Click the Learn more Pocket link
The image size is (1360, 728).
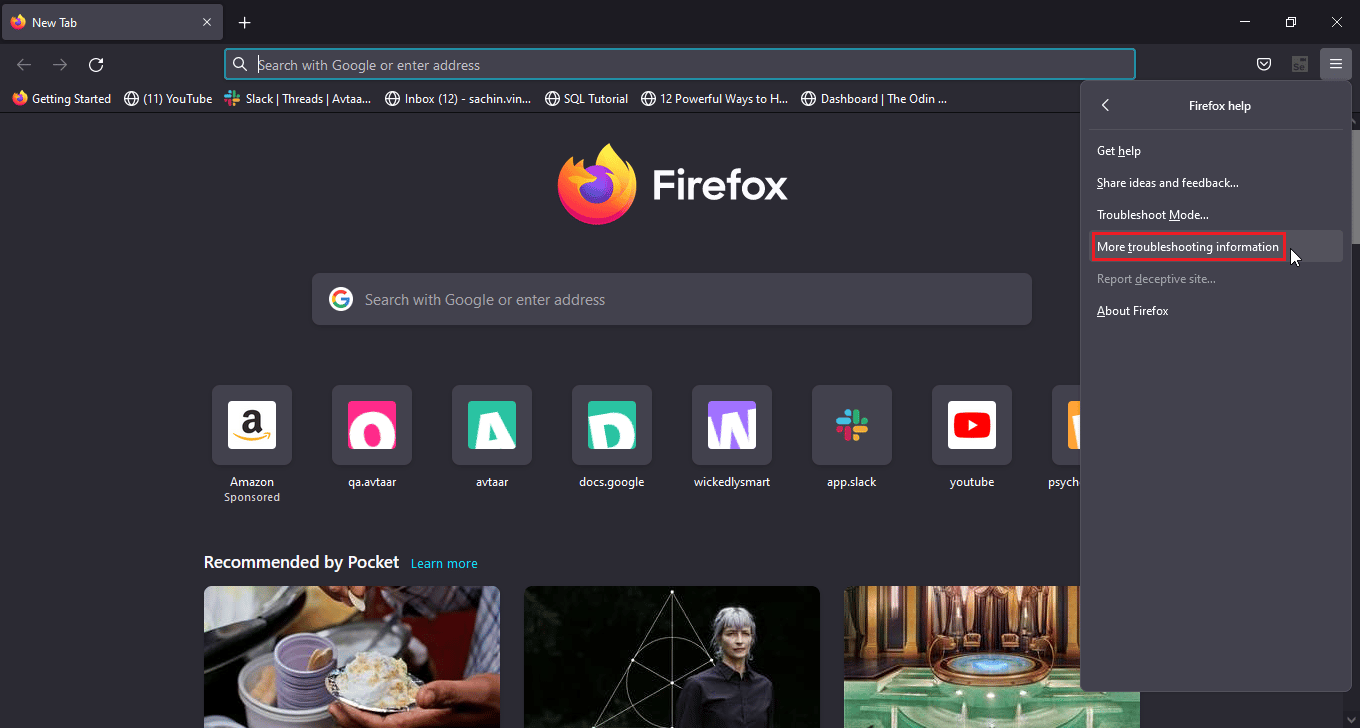pos(444,563)
